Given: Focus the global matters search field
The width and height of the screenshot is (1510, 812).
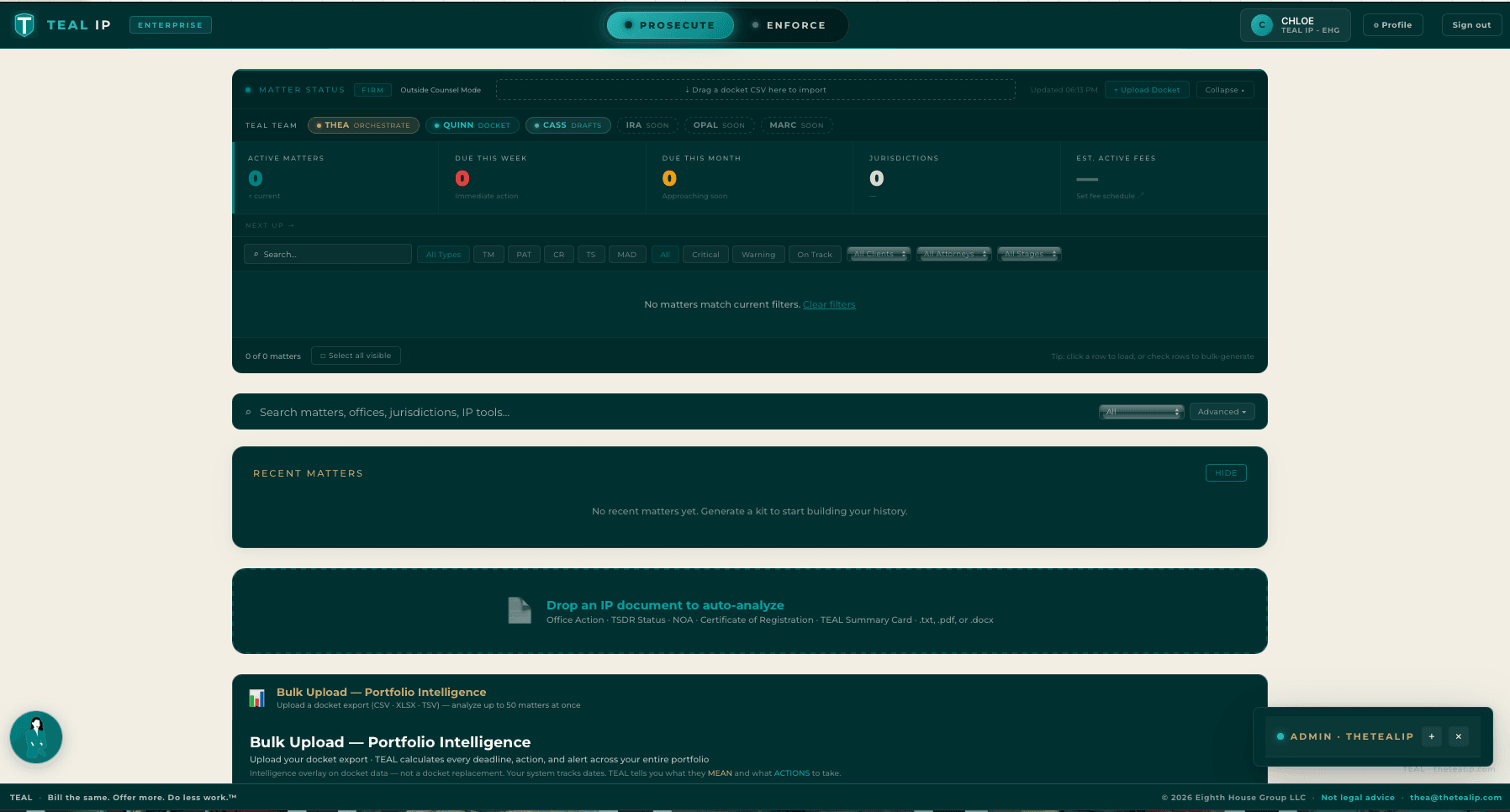Looking at the screenshot, I should [673, 412].
